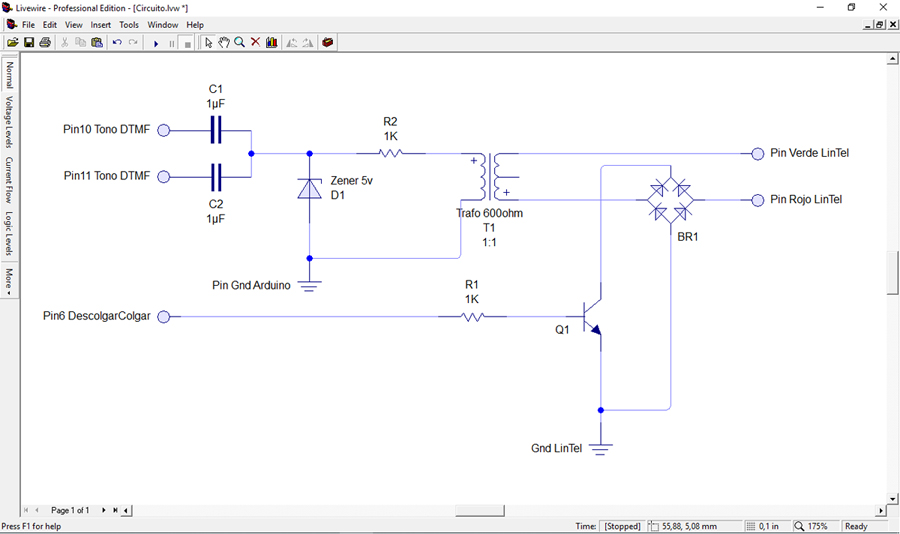Click the rotate left icon
Viewport: 900px width, 534px height.
pos(292,42)
